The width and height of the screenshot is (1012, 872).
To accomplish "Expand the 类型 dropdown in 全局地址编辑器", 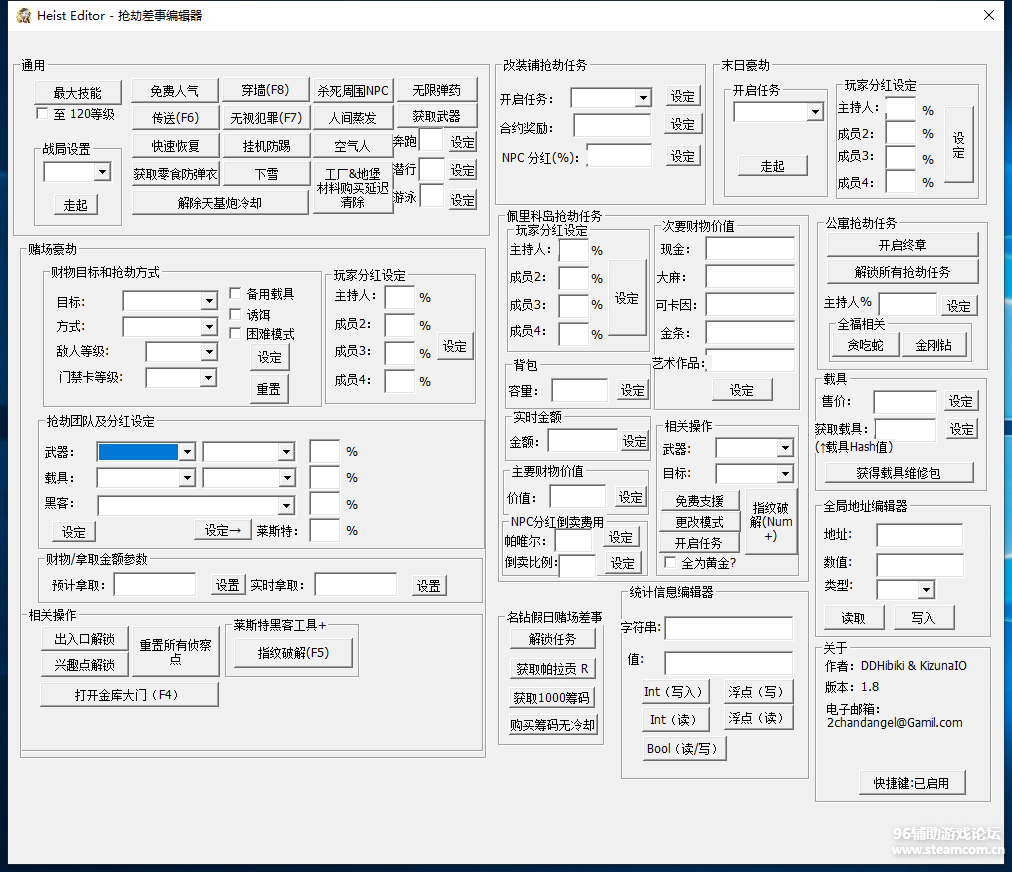I will click(925, 590).
